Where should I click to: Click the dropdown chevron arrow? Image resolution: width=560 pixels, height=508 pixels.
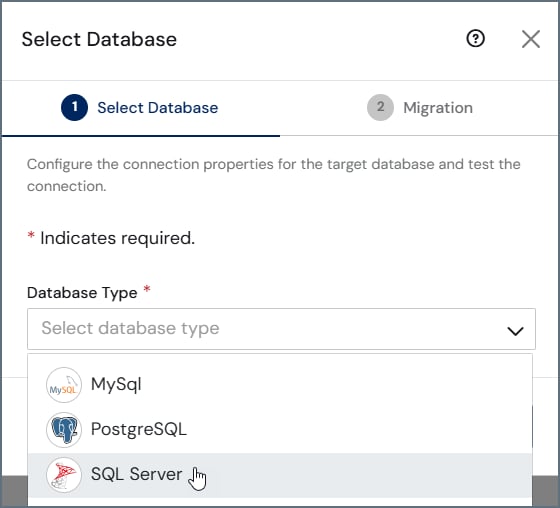pyautogui.click(x=515, y=331)
